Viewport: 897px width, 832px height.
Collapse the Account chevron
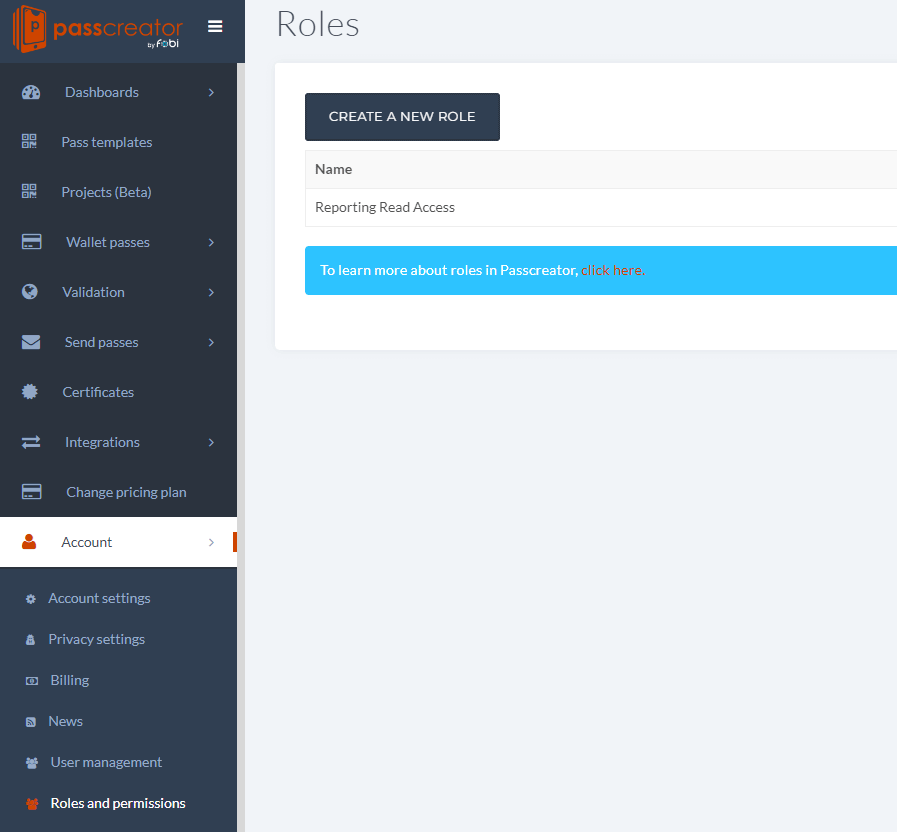(211, 542)
